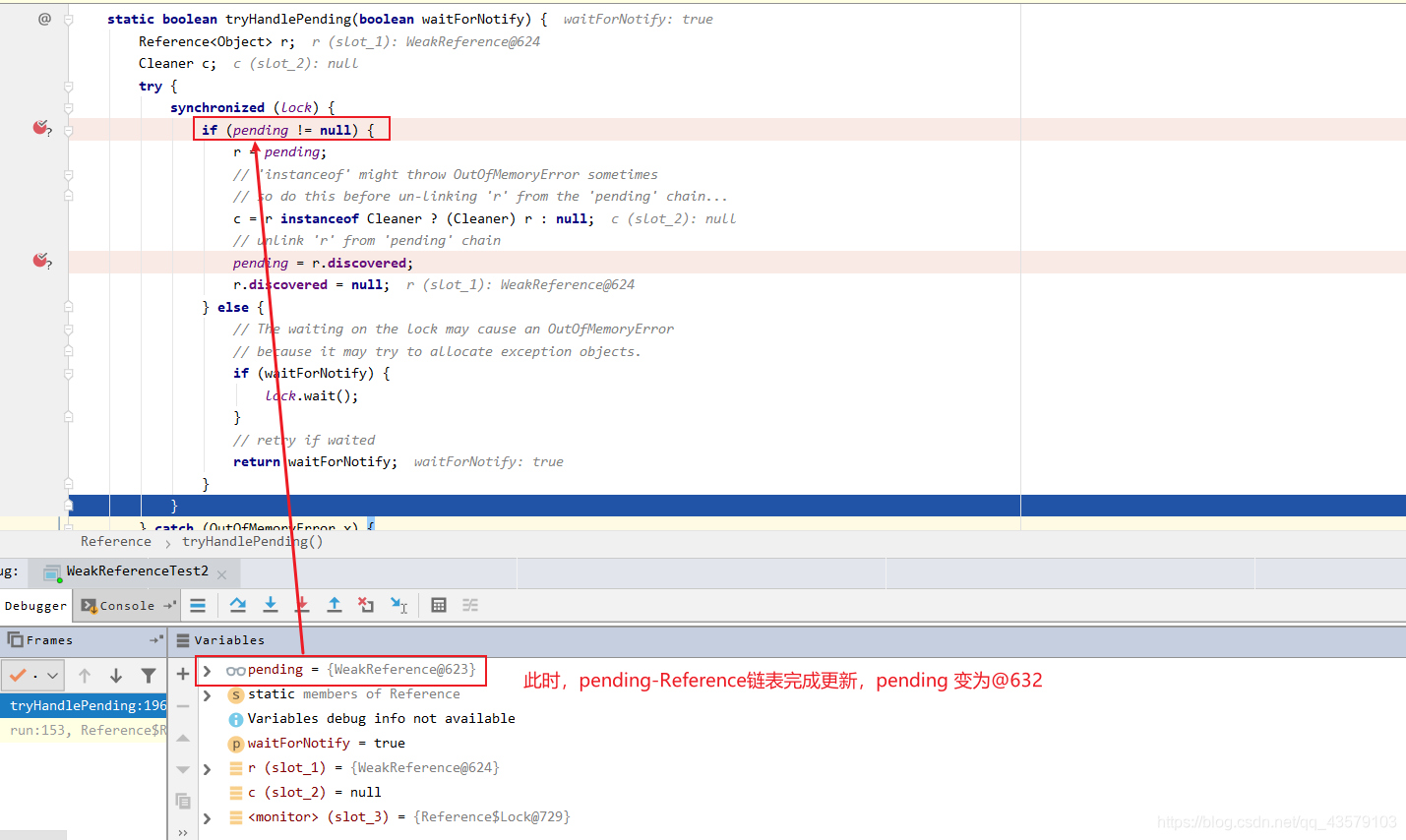Show more Variables sidebar actions
The image size is (1406, 840).
[182, 832]
